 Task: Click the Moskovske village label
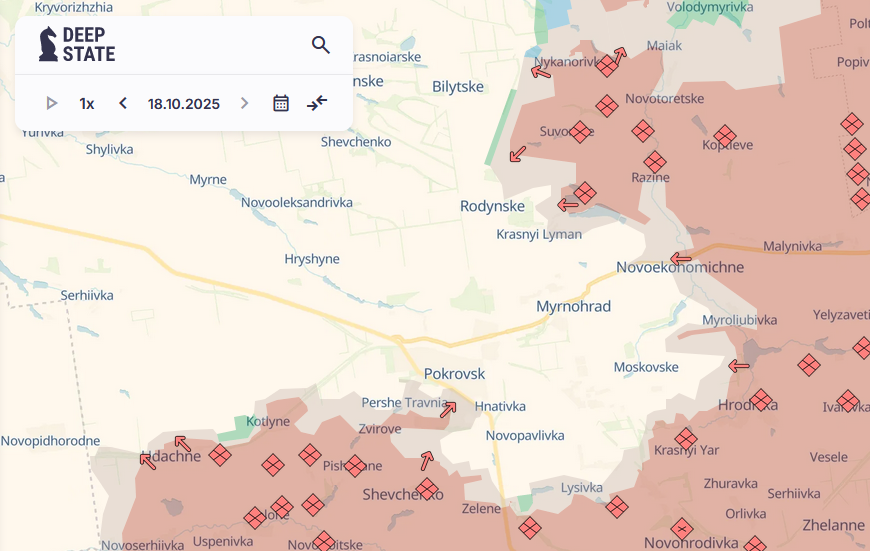[646, 367]
